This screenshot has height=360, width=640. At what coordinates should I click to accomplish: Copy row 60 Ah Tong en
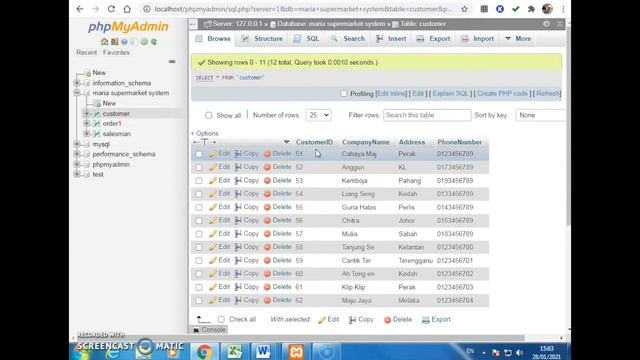[x=247, y=273]
